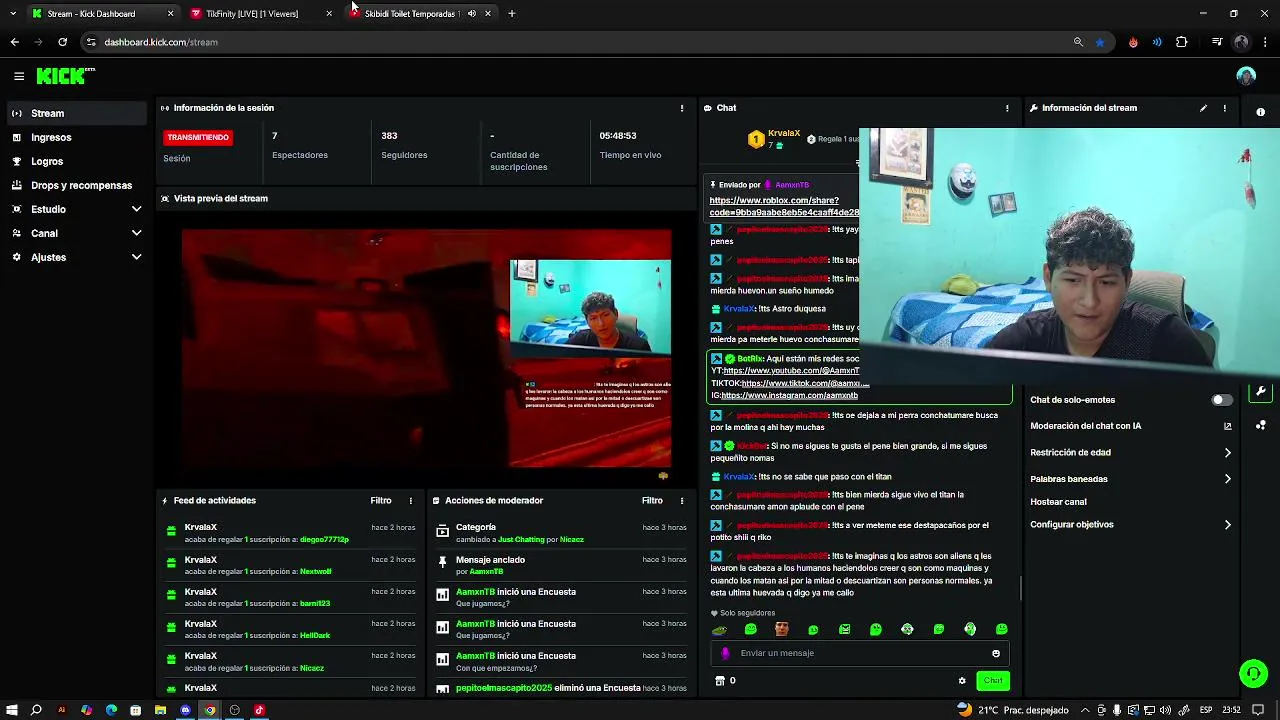Open Feed de actividades three-dot menu
This screenshot has height=720, width=1280.
click(410, 501)
